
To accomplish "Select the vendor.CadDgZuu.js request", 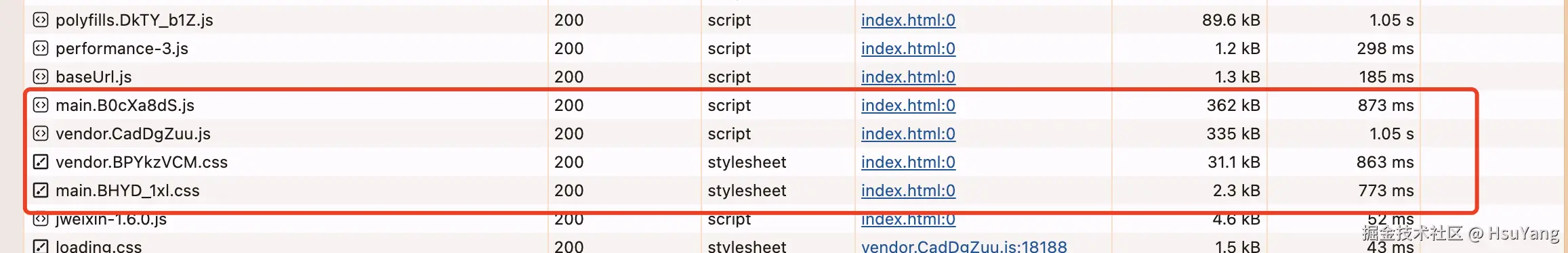I will tap(133, 134).
